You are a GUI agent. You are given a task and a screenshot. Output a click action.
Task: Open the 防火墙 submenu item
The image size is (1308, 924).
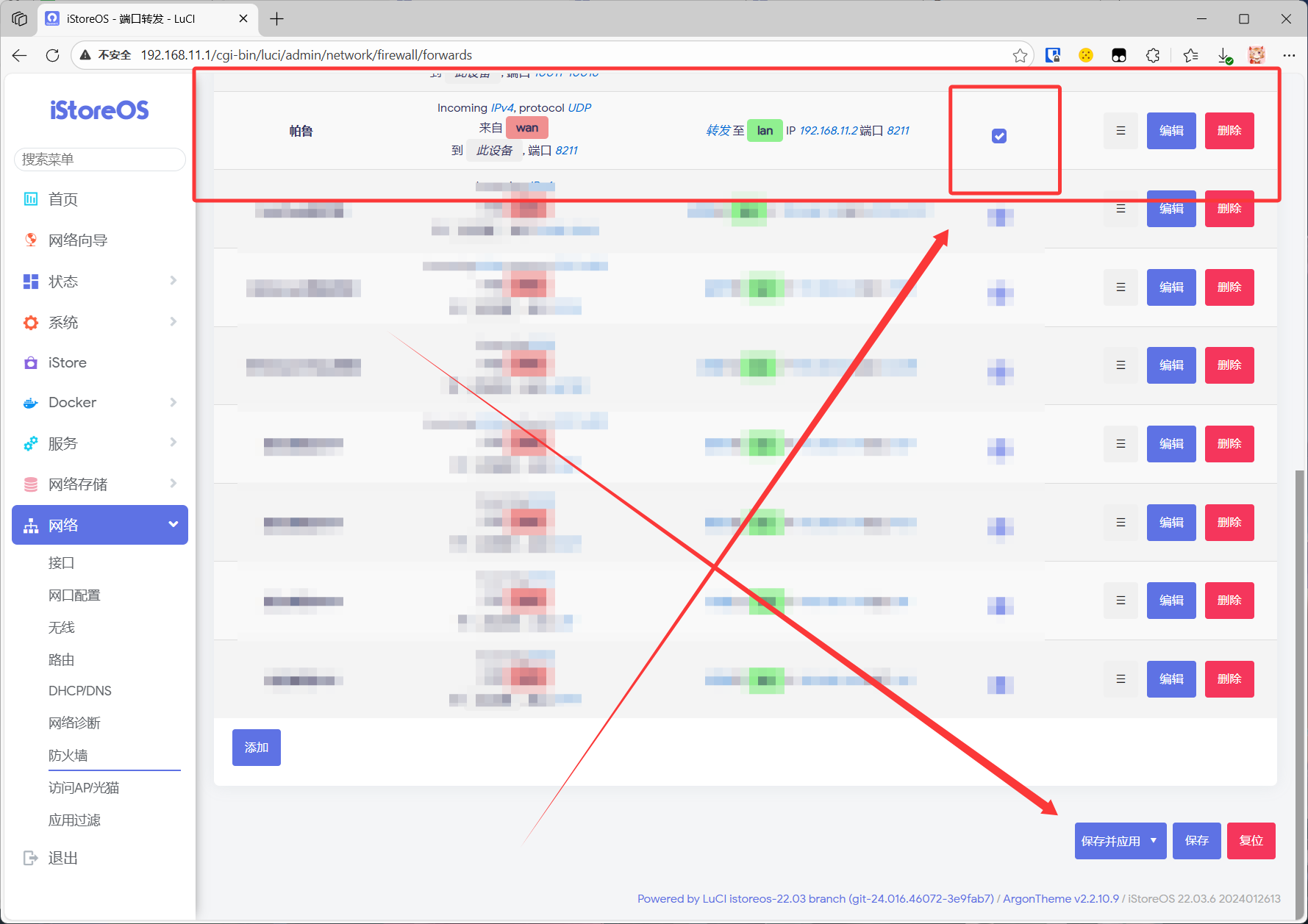click(x=68, y=756)
